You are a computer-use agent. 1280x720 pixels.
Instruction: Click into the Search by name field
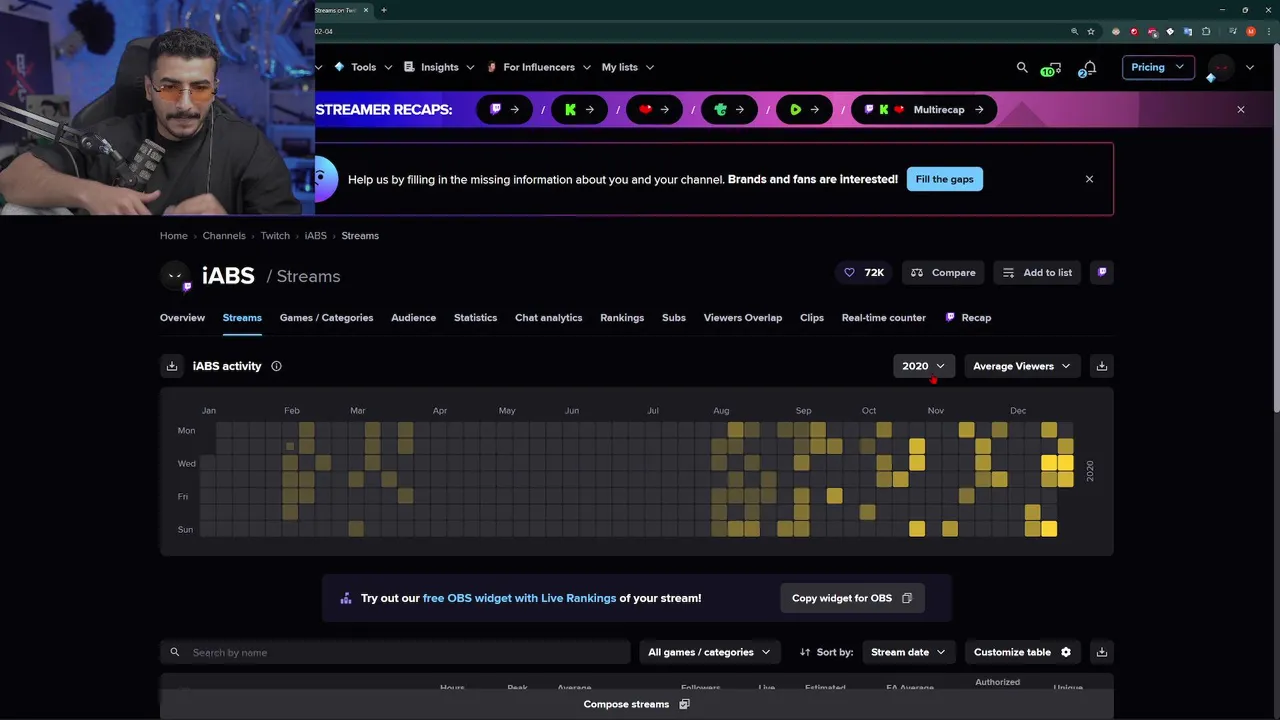click(x=395, y=652)
